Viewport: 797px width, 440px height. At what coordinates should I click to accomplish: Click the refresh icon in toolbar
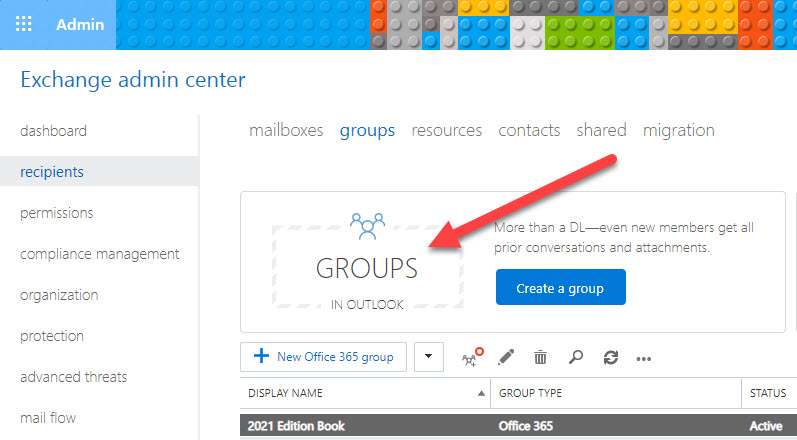click(610, 357)
